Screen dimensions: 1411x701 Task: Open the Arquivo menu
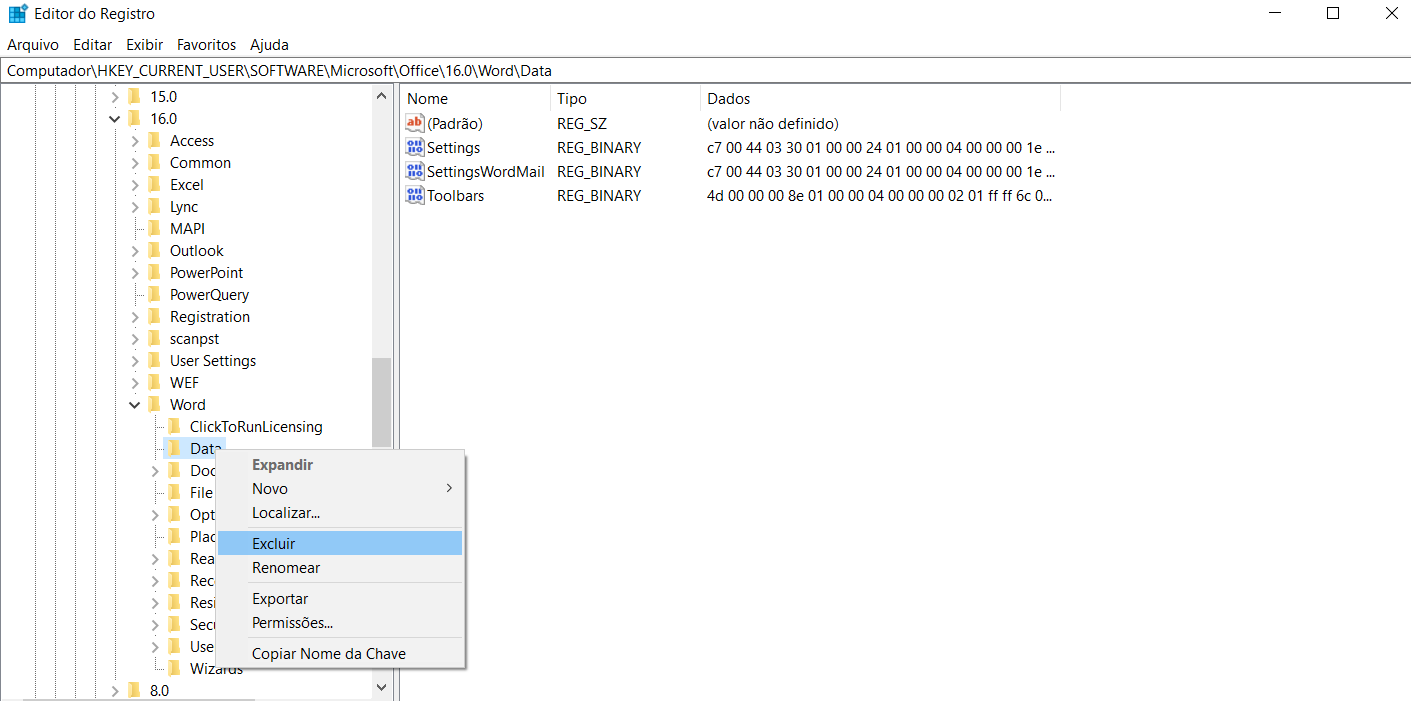[33, 45]
